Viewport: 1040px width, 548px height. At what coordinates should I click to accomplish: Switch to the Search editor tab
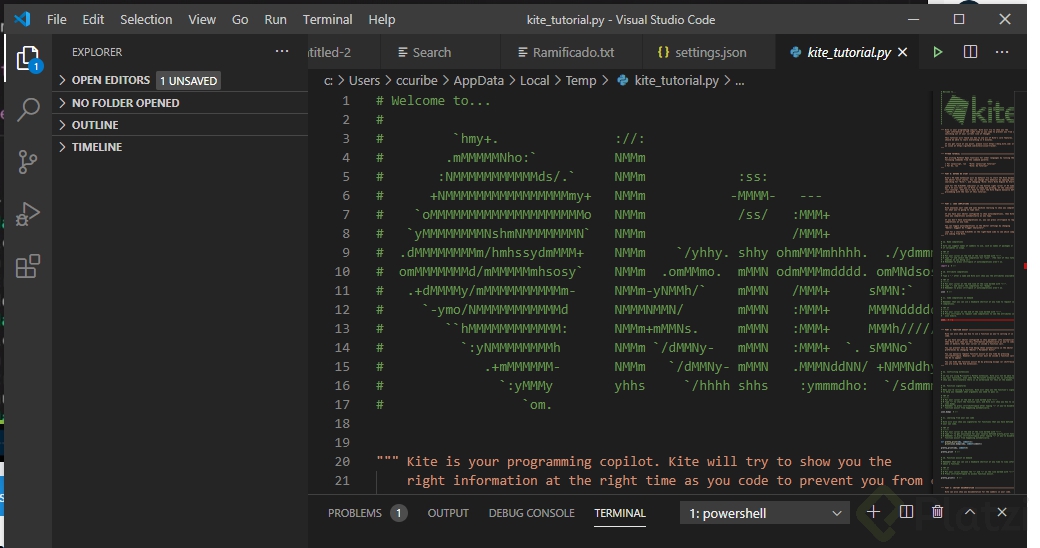[440, 52]
